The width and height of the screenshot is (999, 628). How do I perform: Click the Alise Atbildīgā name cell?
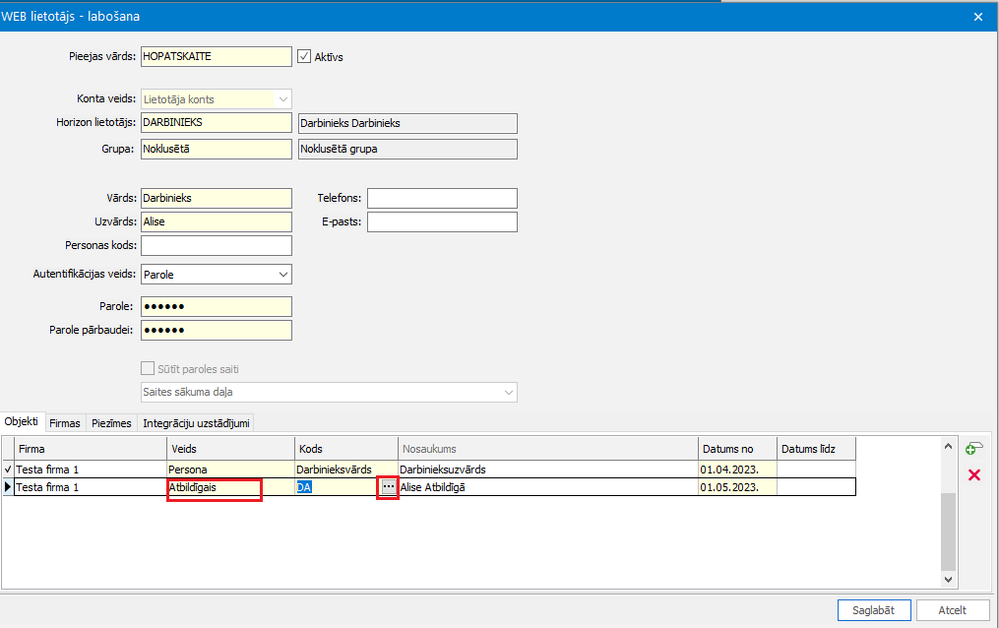click(548, 487)
